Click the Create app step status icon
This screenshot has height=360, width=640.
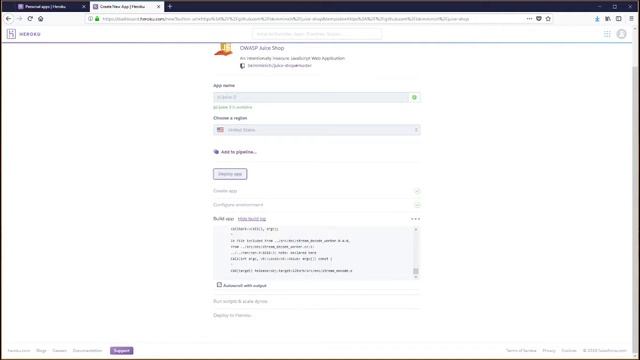[x=417, y=191]
